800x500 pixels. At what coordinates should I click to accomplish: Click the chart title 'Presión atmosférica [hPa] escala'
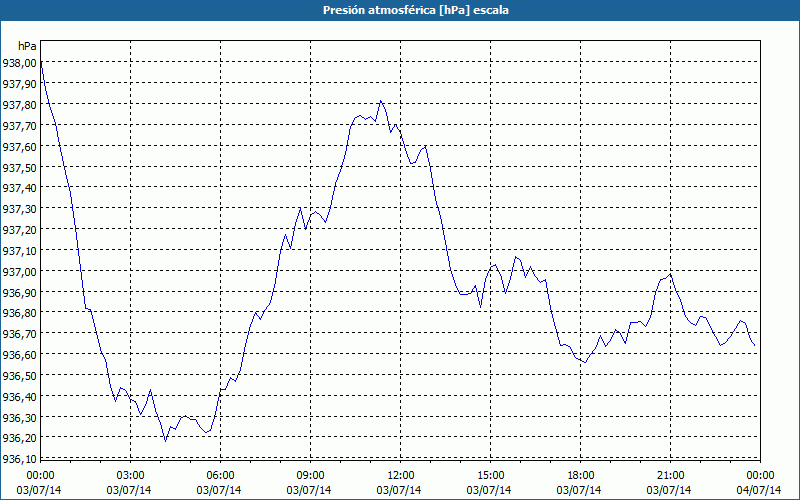click(416, 10)
